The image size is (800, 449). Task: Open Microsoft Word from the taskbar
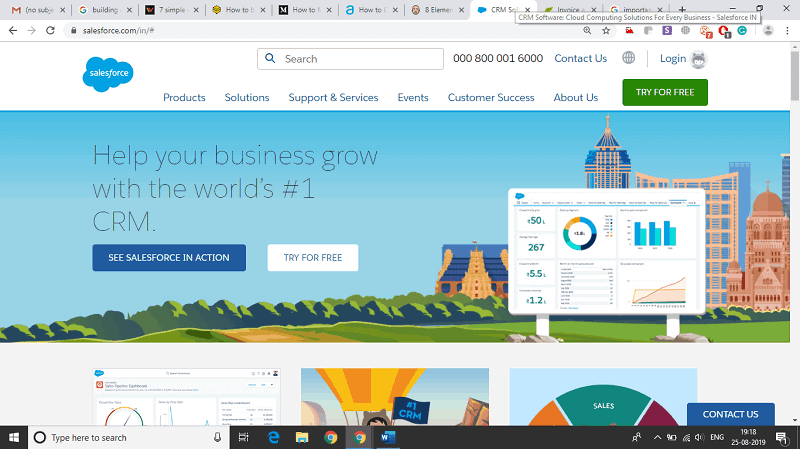pyautogui.click(x=388, y=437)
